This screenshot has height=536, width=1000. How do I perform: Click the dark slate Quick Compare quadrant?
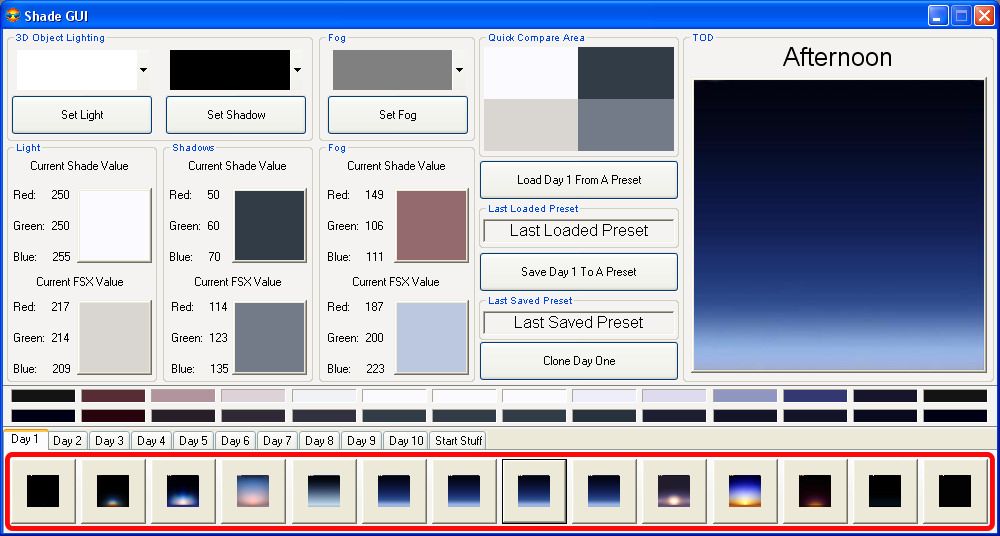coord(626,73)
